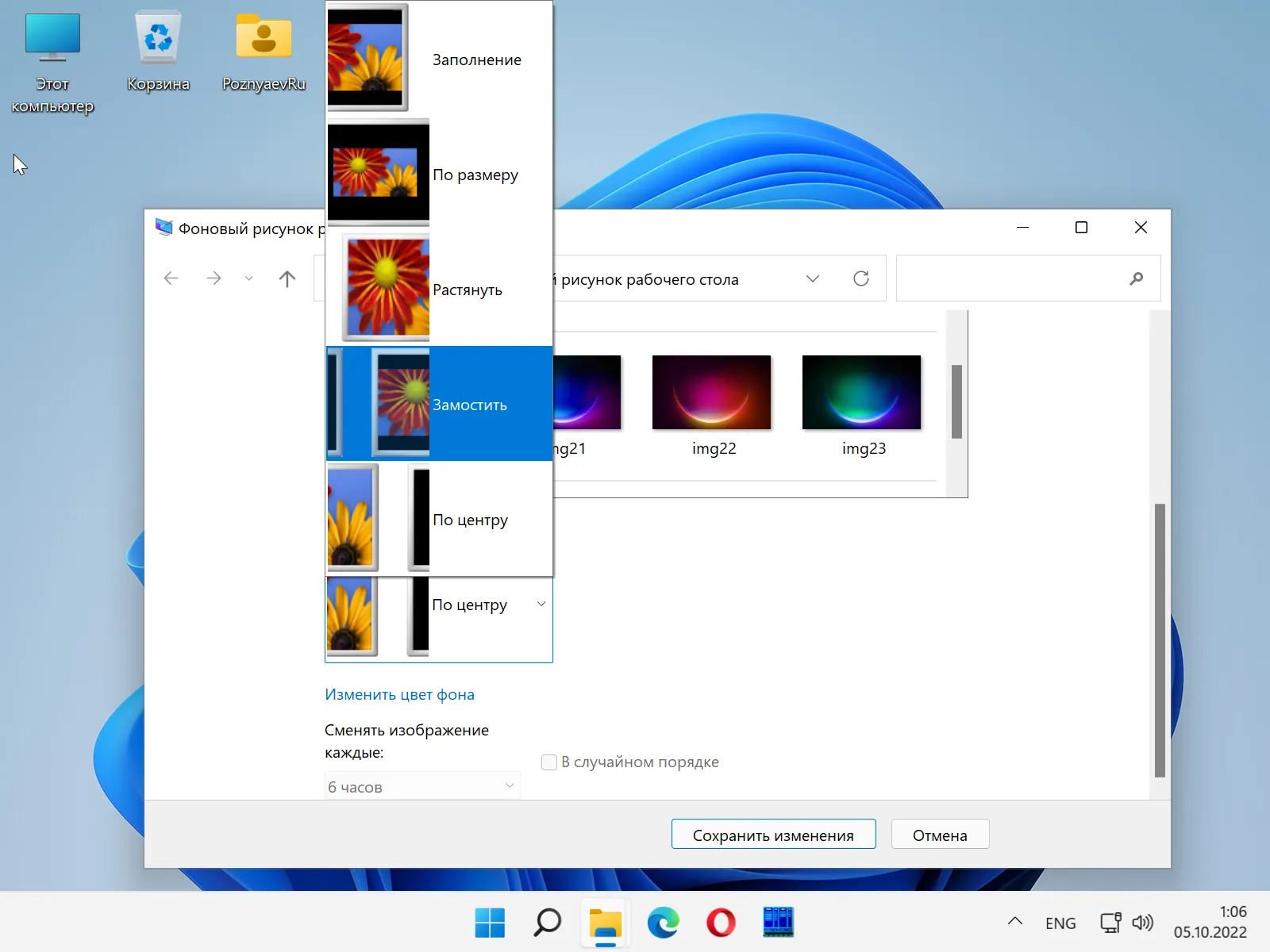
Task: Refresh the address bar
Action: (x=861, y=278)
